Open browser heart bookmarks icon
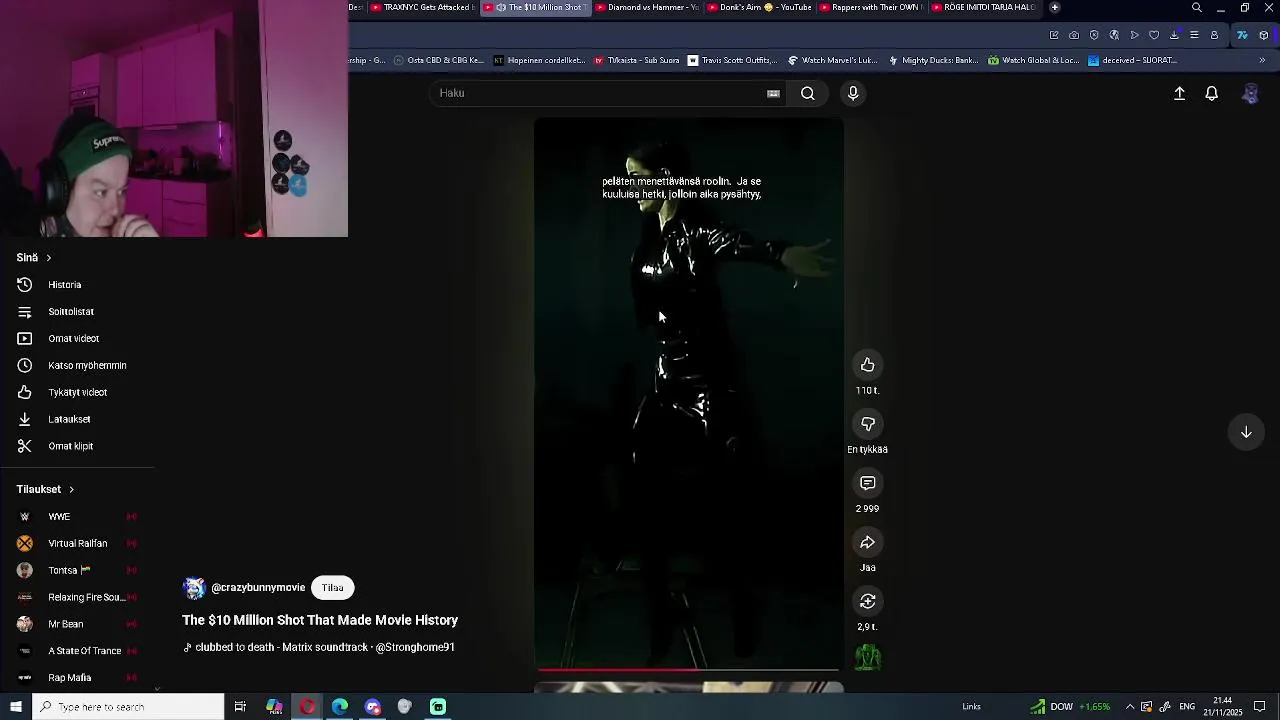 (x=1154, y=35)
